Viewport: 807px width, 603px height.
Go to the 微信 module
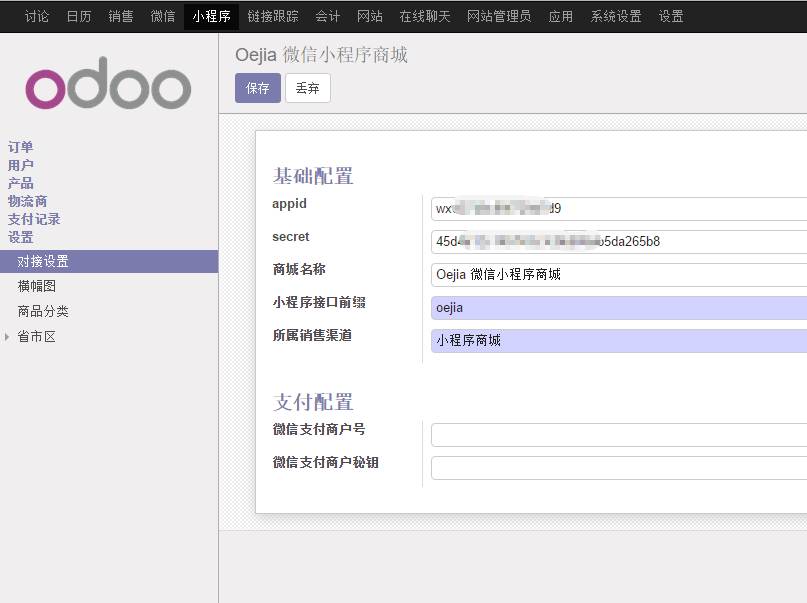pos(162,16)
